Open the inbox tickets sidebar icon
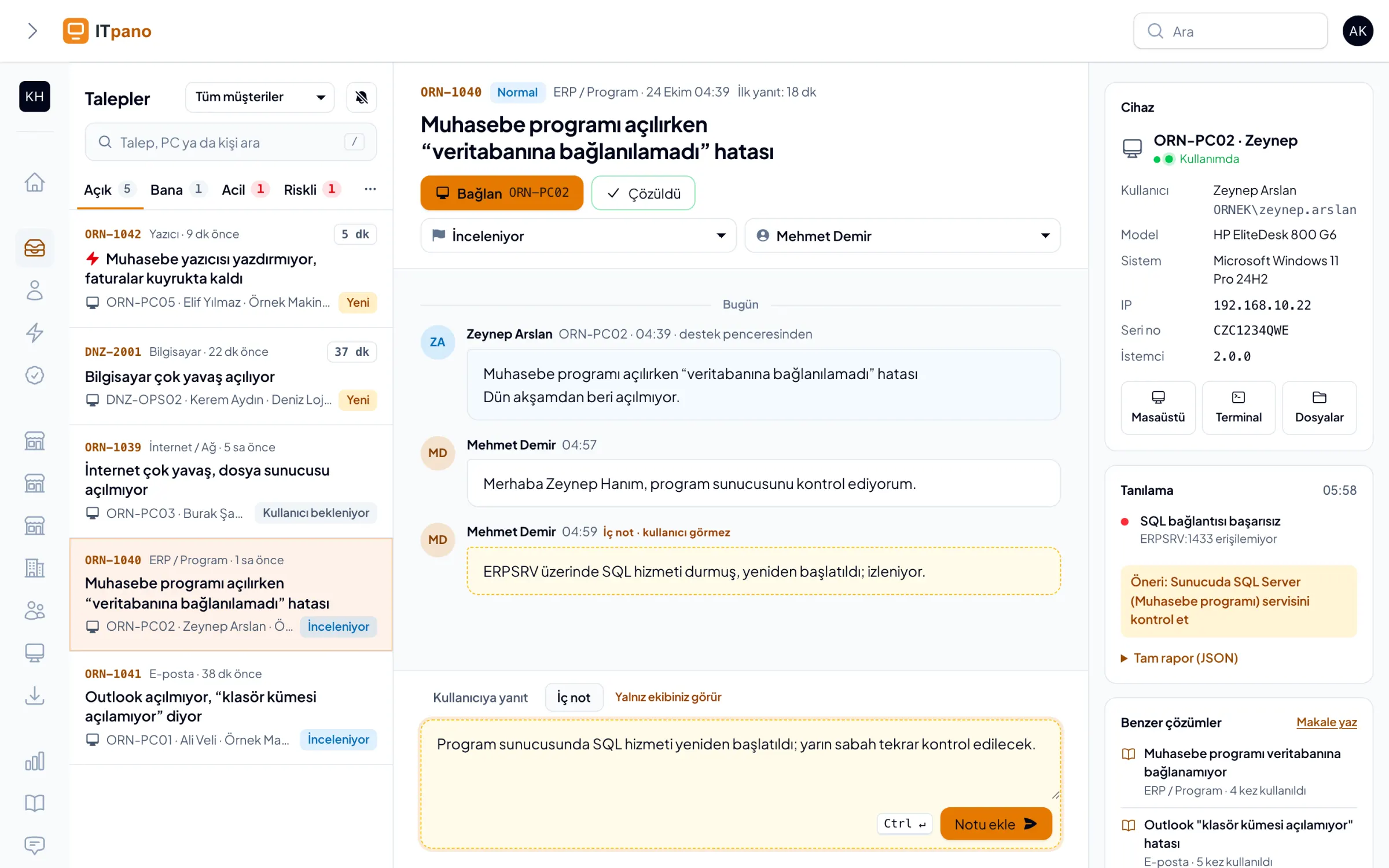Viewport: 1389px width, 868px height. point(34,248)
